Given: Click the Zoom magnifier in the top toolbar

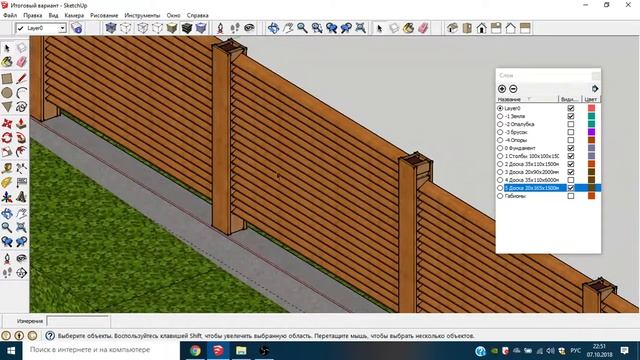Looking at the screenshot, I should click(302, 28).
